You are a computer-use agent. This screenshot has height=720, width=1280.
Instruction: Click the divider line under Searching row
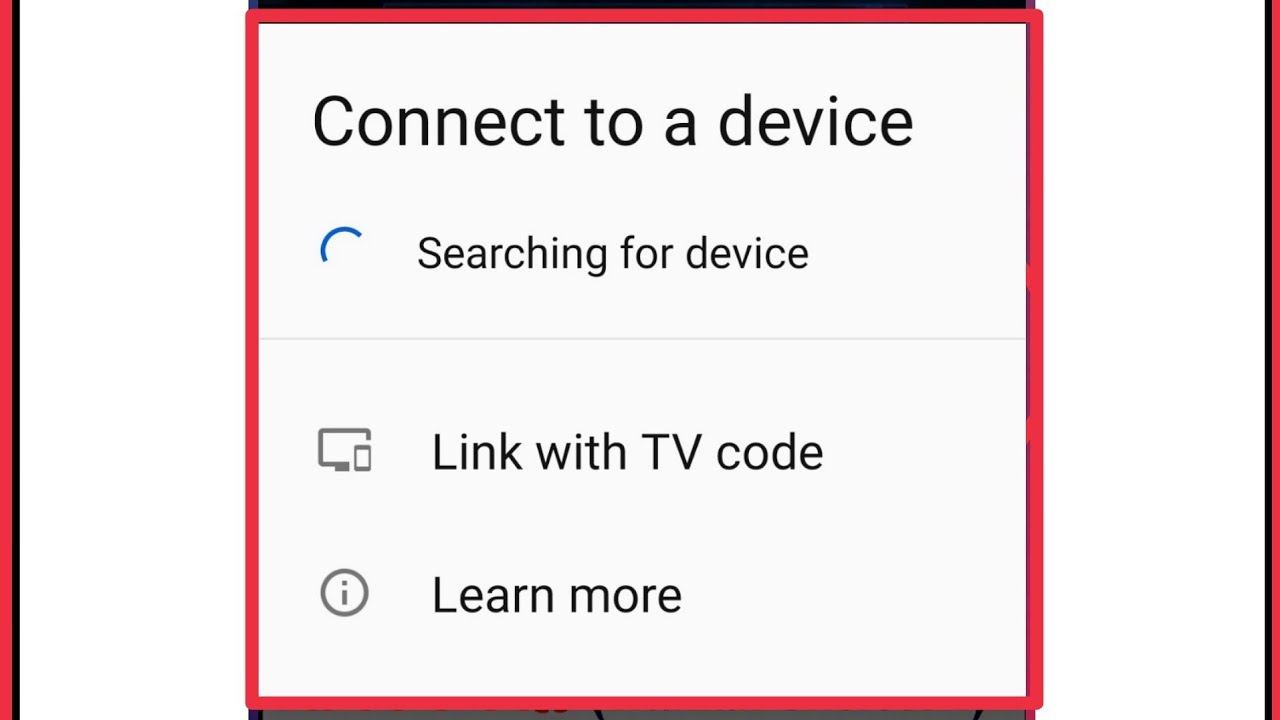[642, 339]
